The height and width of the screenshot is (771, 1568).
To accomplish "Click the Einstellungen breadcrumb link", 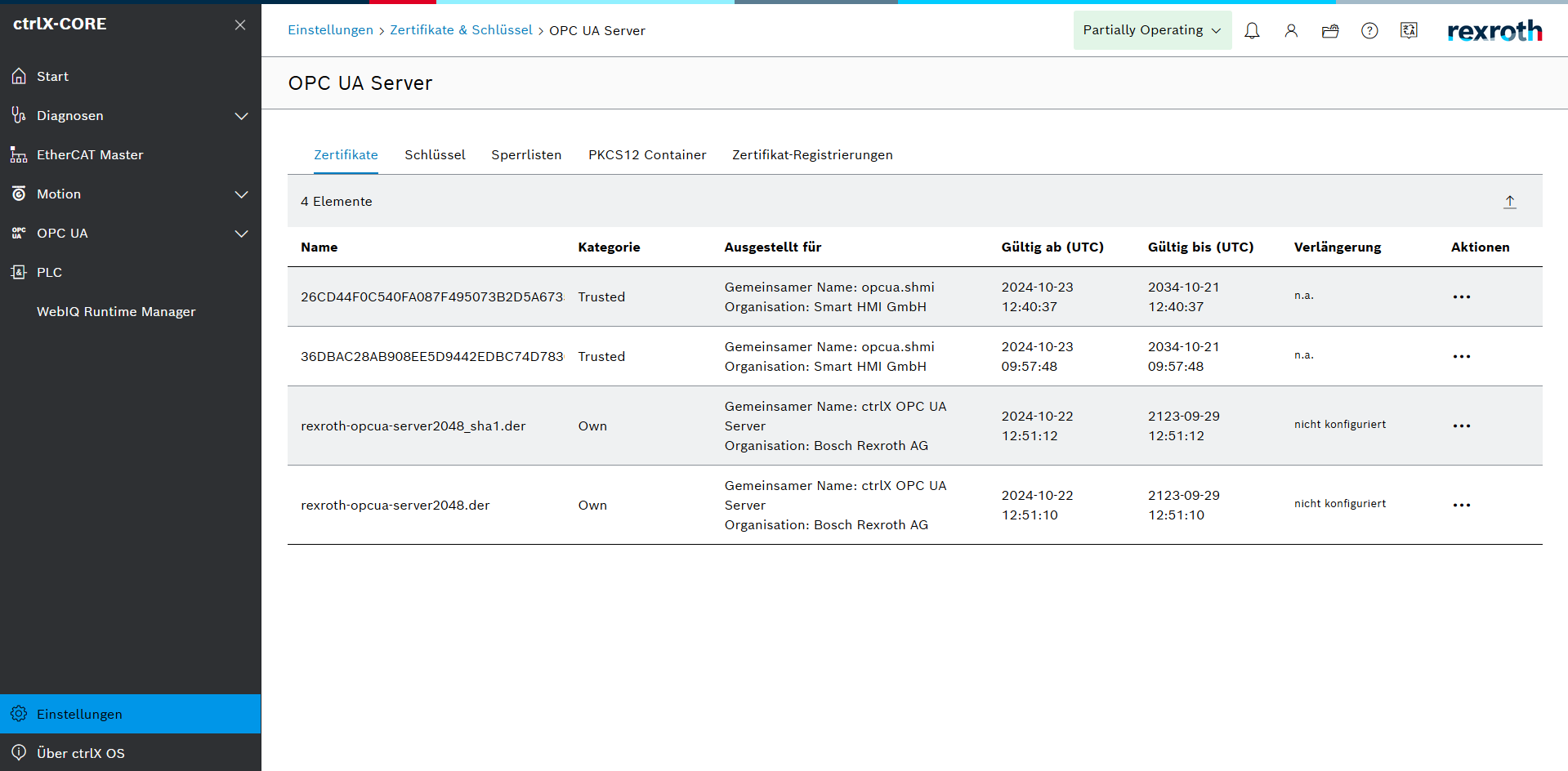I will 330,30.
